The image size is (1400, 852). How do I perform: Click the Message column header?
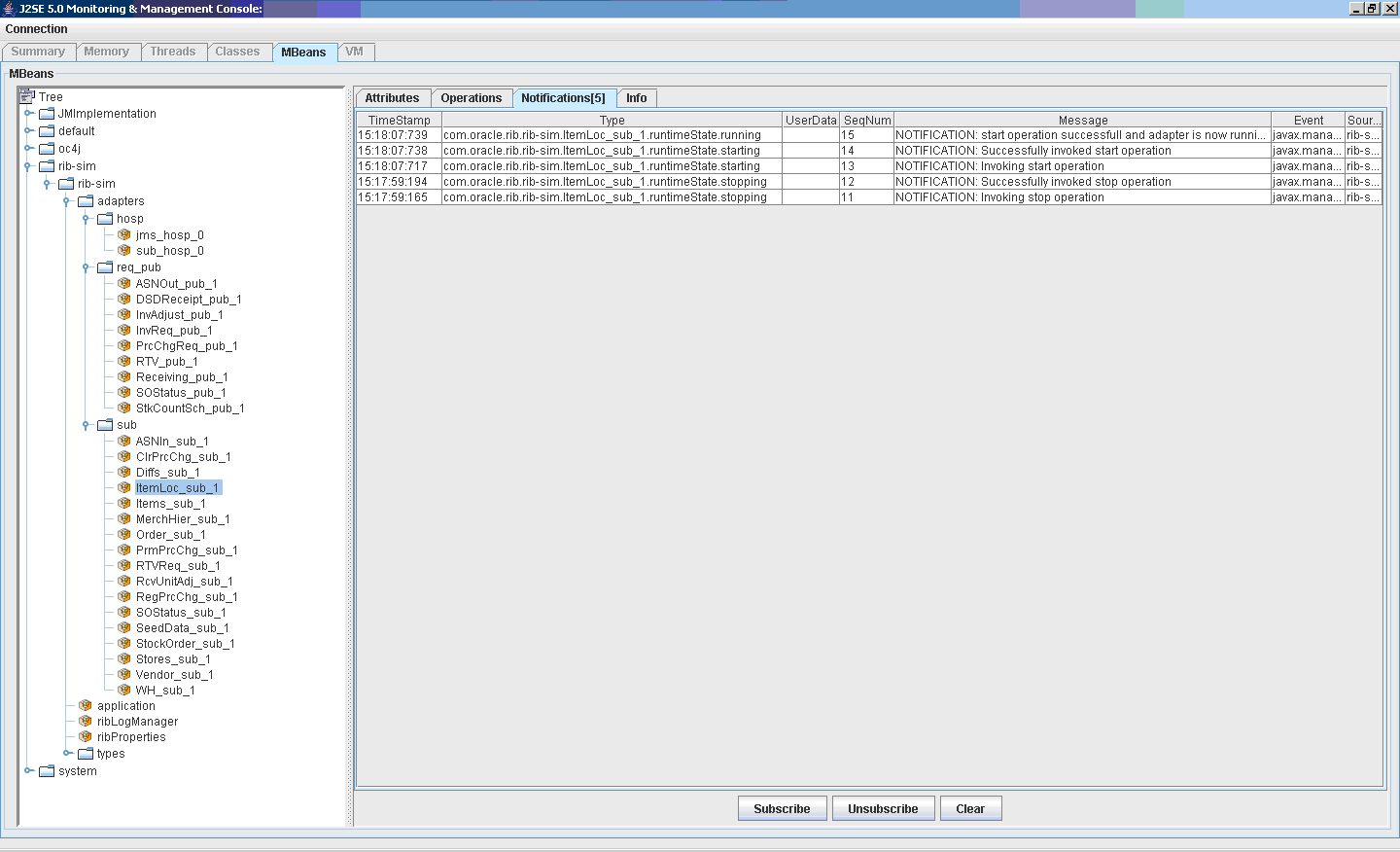[x=1082, y=120]
